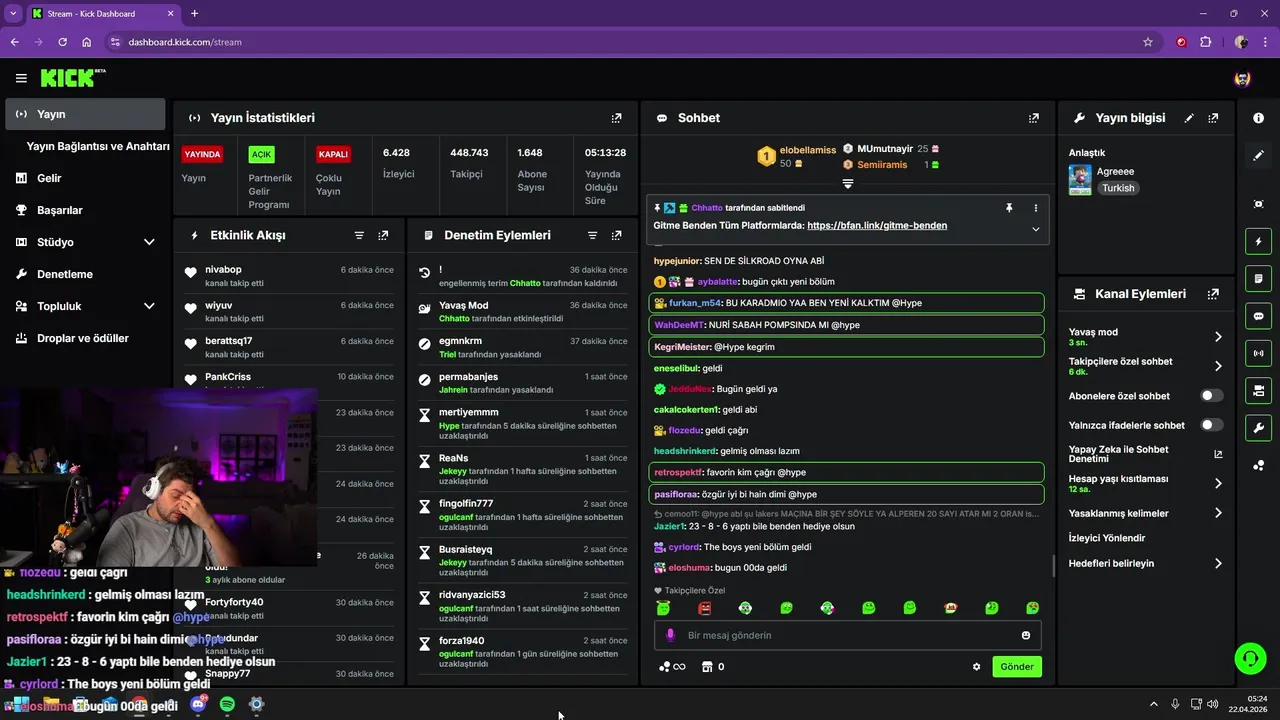The image size is (1280, 720).
Task: Pop out the Etkinlik Akışı panel
Action: tap(383, 236)
